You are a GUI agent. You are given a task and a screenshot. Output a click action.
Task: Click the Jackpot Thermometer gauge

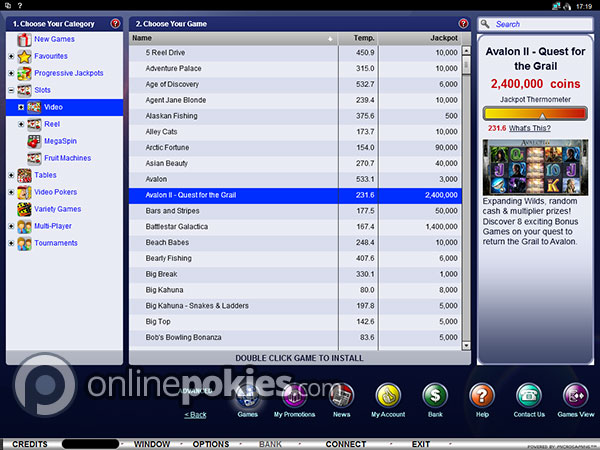[535, 114]
